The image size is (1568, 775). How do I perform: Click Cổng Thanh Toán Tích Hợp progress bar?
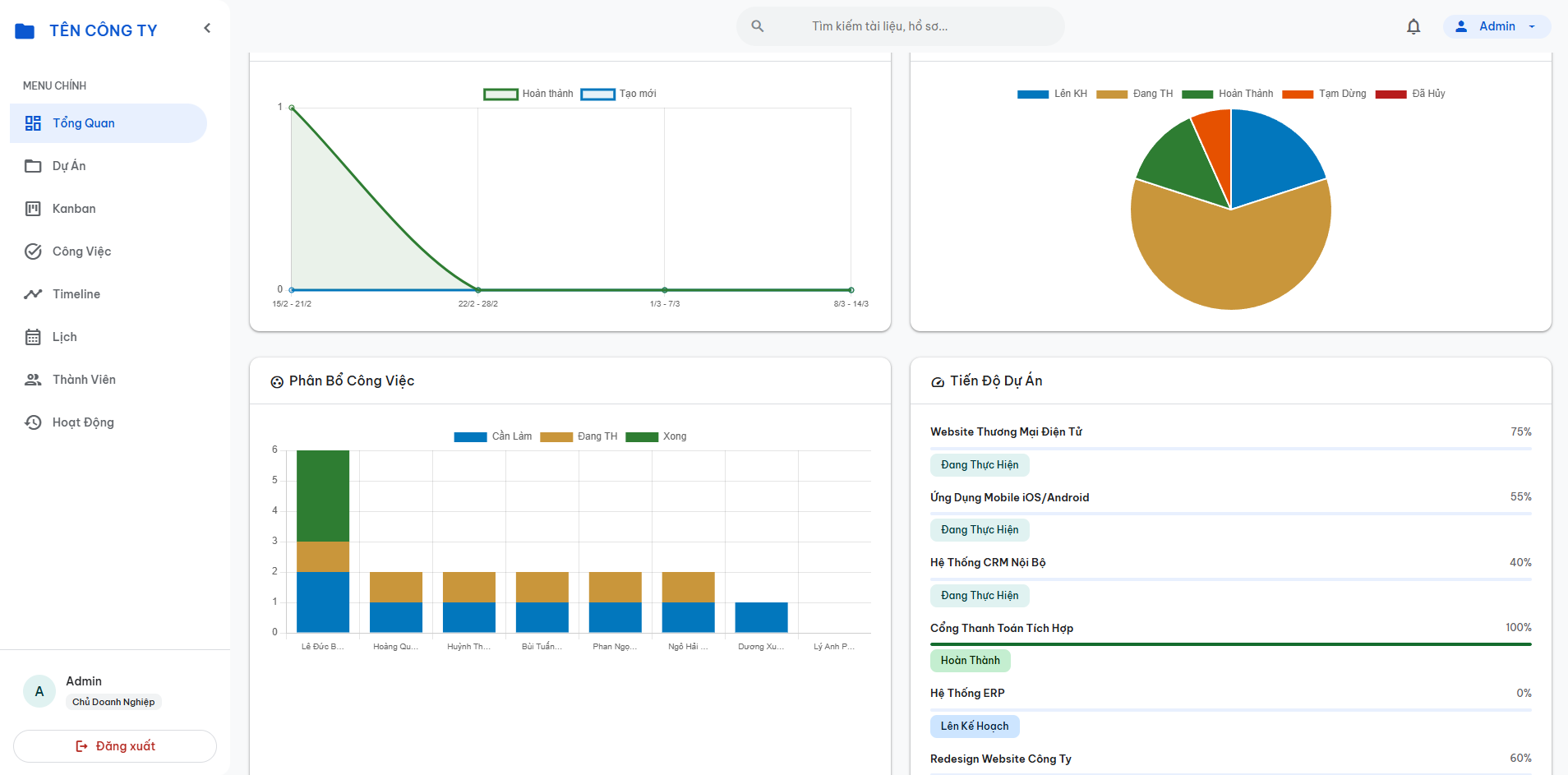[x=1231, y=644]
